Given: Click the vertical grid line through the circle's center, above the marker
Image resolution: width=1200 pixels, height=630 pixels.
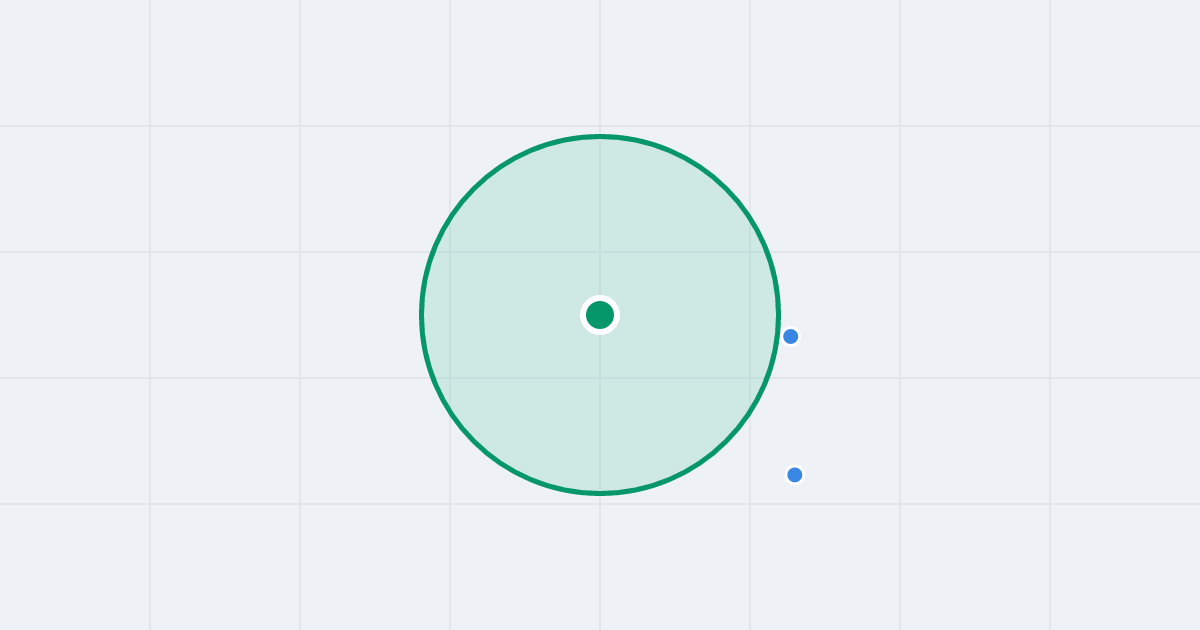Looking at the screenshot, I should (x=600, y=220).
